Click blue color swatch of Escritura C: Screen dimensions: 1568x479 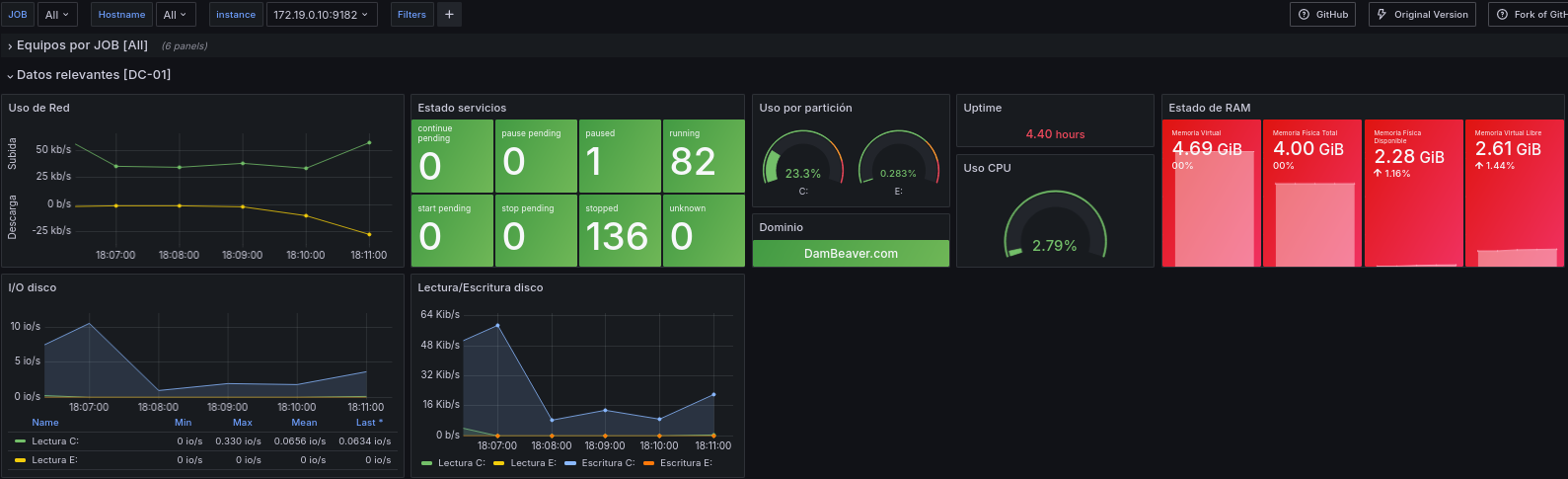570,463
